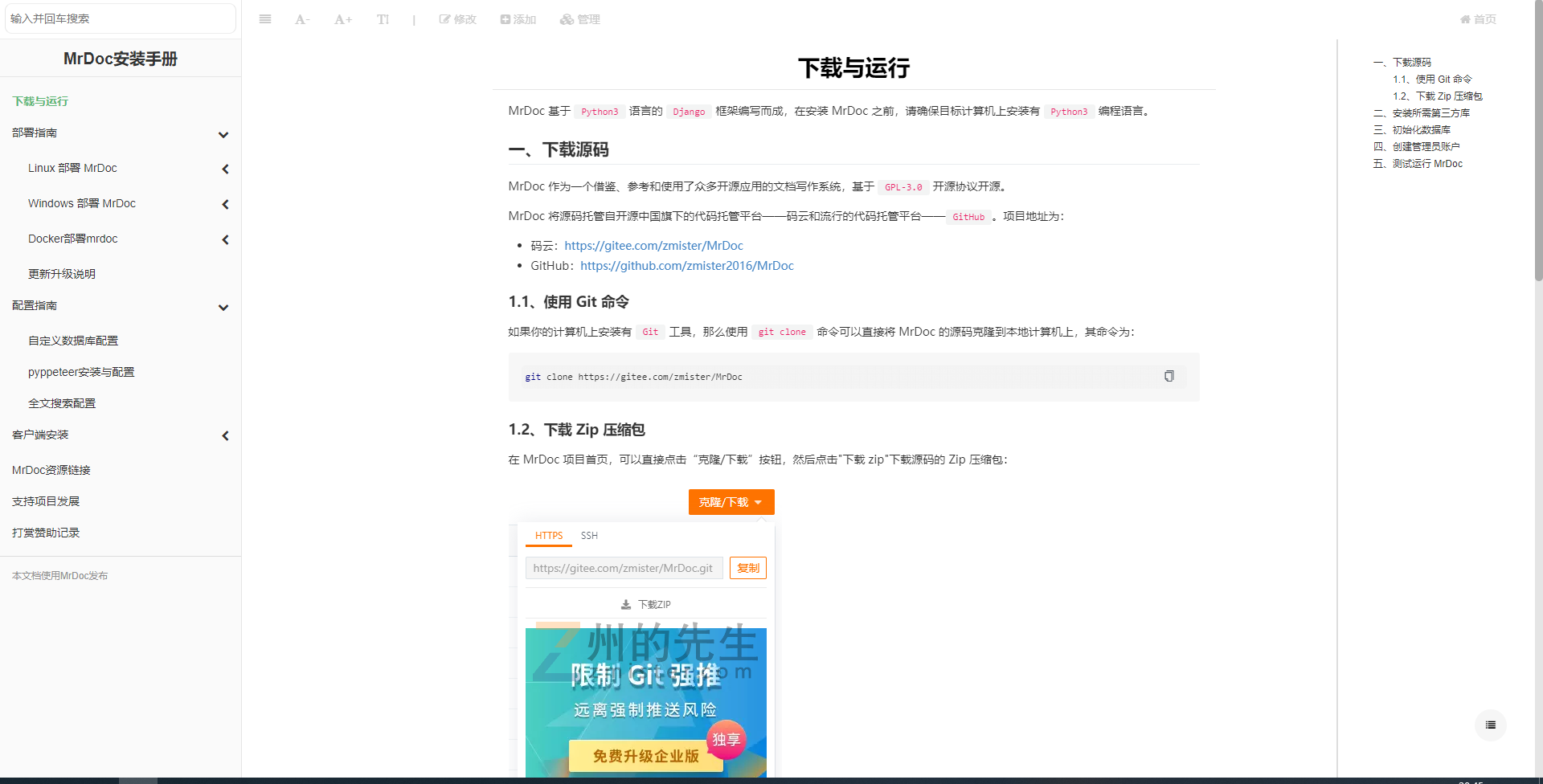The height and width of the screenshot is (784, 1543).
Task: Click the 1.1、使用 Git 命令 heading
Action: click(x=568, y=302)
